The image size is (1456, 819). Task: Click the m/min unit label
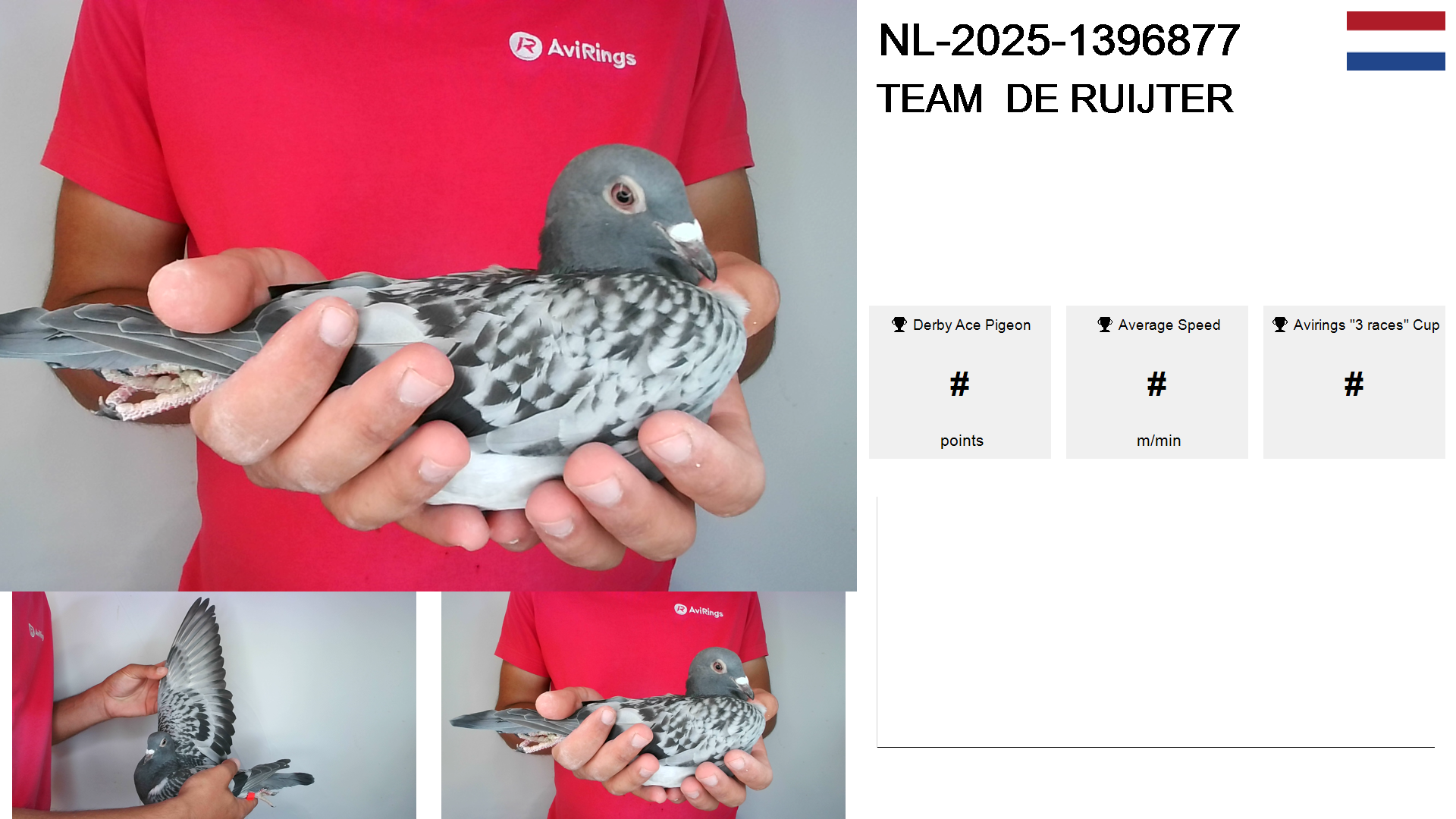click(x=1159, y=441)
